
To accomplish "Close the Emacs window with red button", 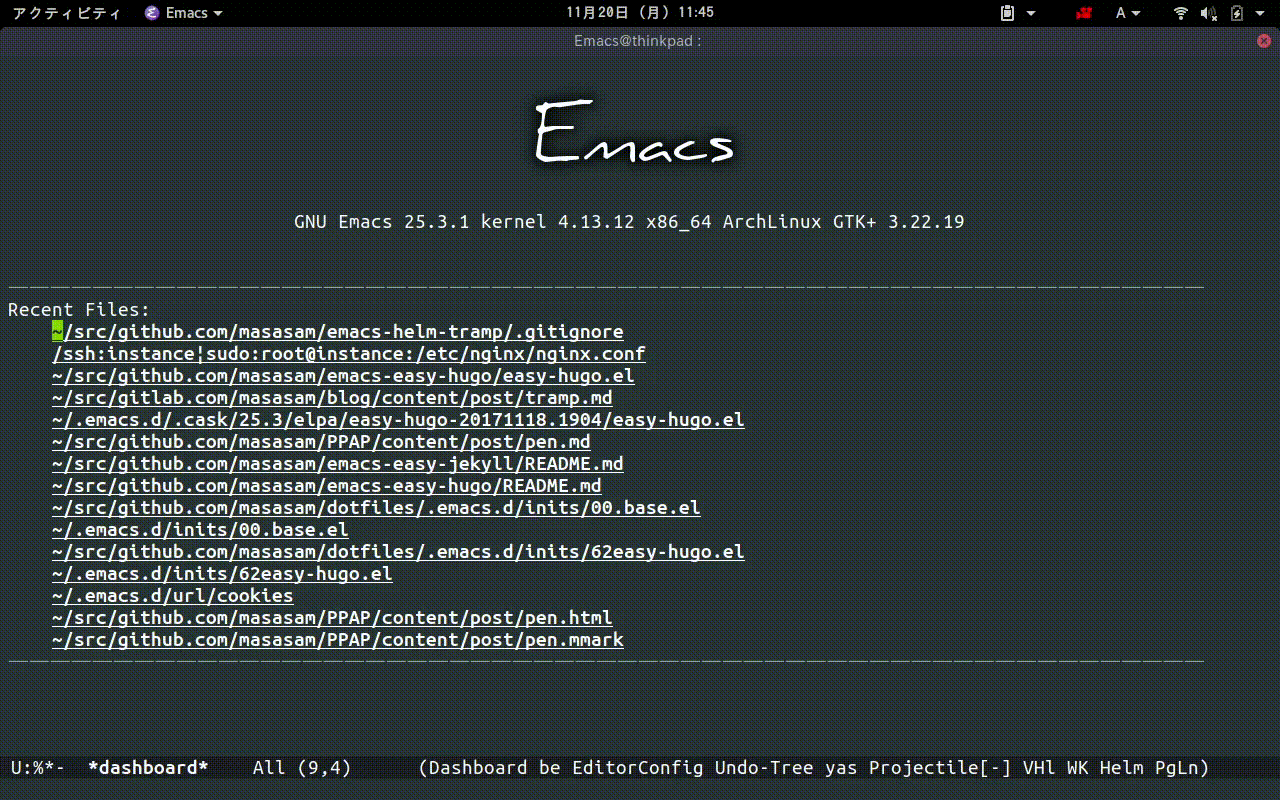I will tap(1264, 41).
